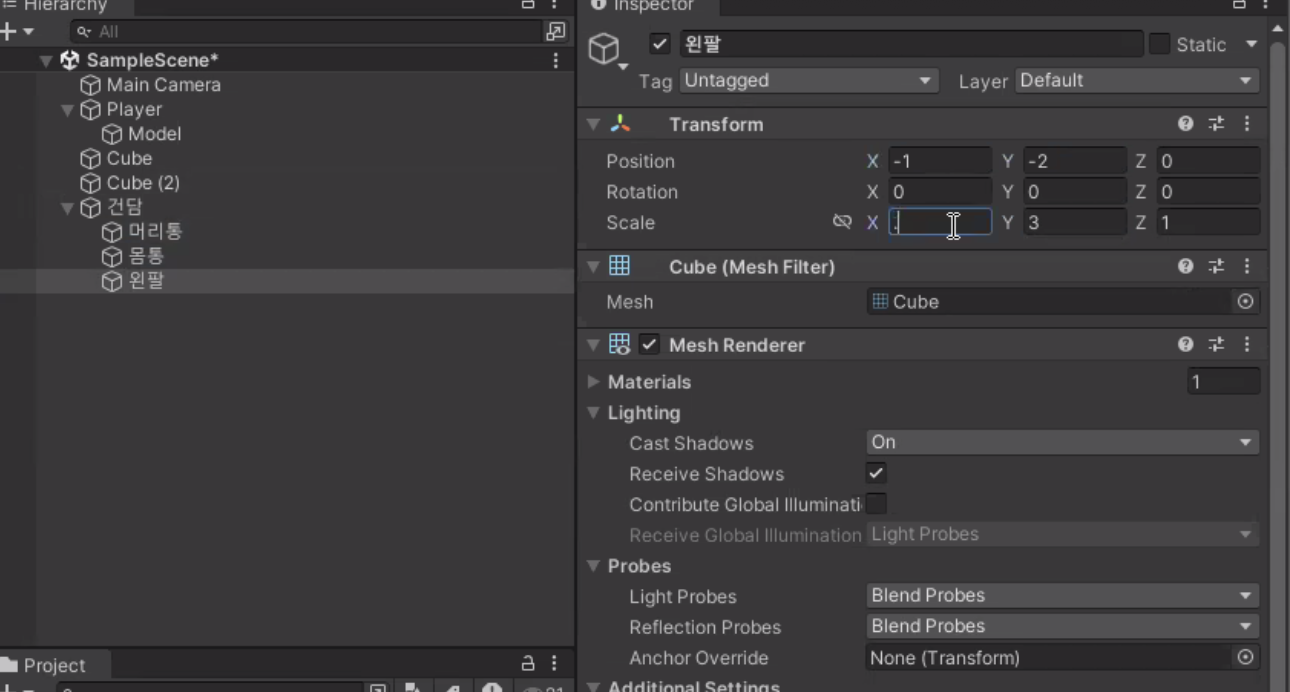Collapse the Mesh Renderer foldout
This screenshot has height=692, width=1290.
click(594, 345)
